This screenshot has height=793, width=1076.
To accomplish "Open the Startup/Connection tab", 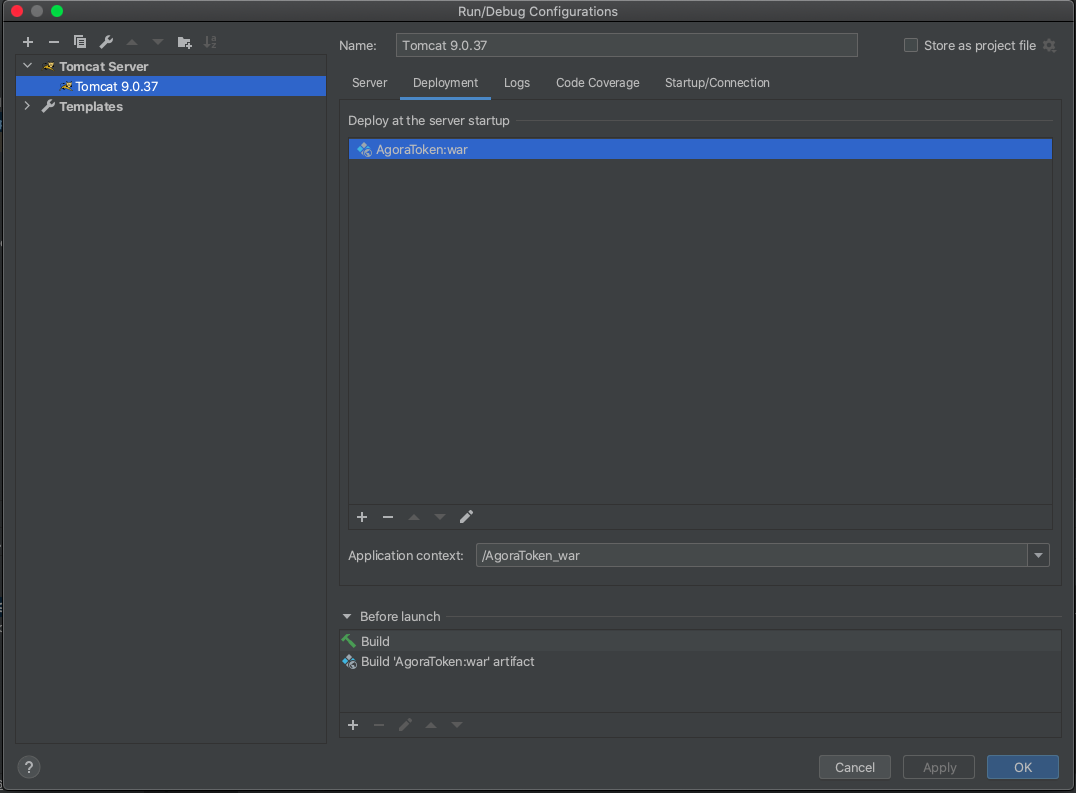I will coord(717,83).
